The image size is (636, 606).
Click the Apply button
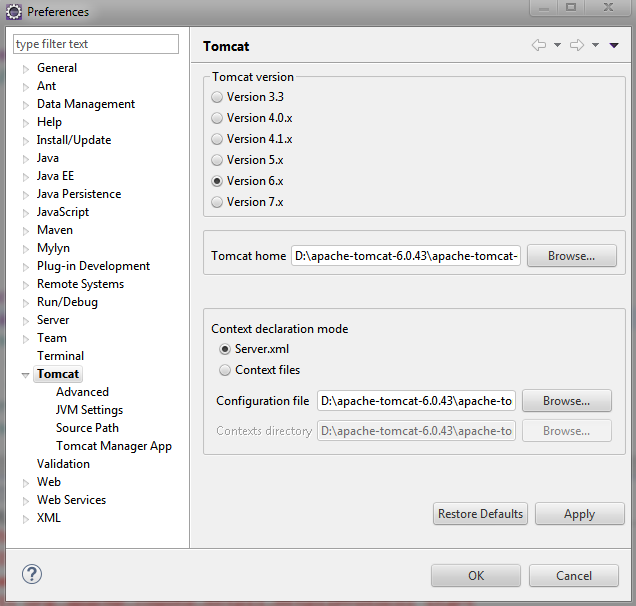tap(580, 514)
